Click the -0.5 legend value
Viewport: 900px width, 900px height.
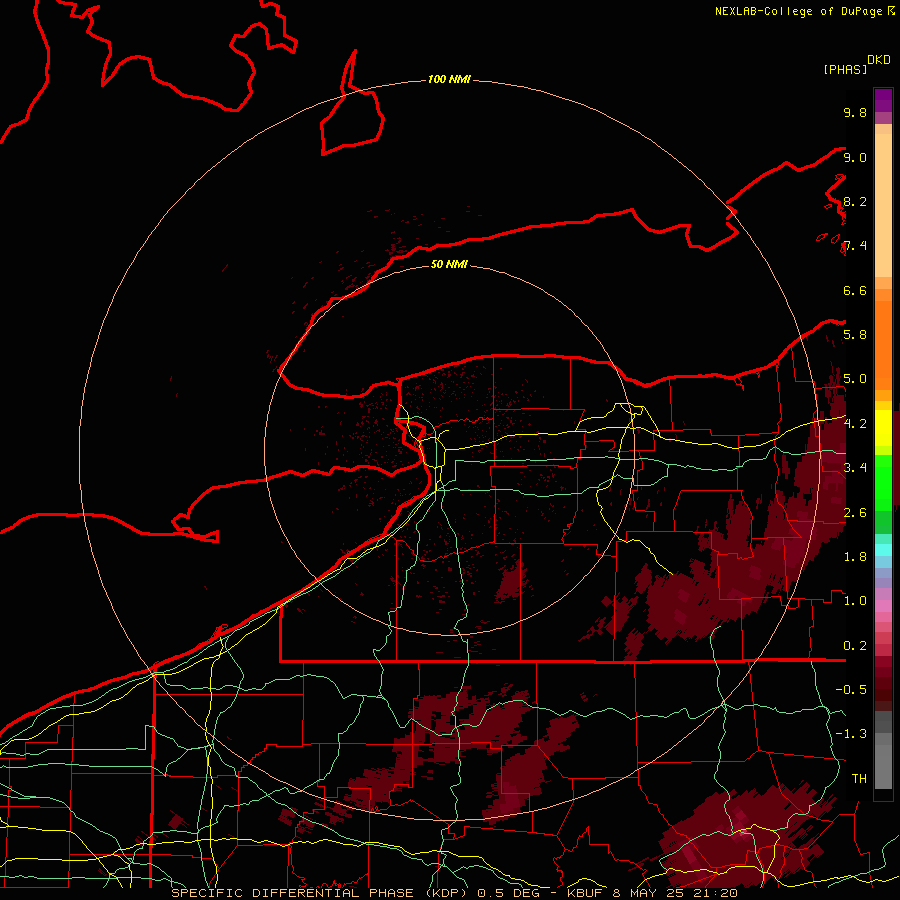pos(851,689)
